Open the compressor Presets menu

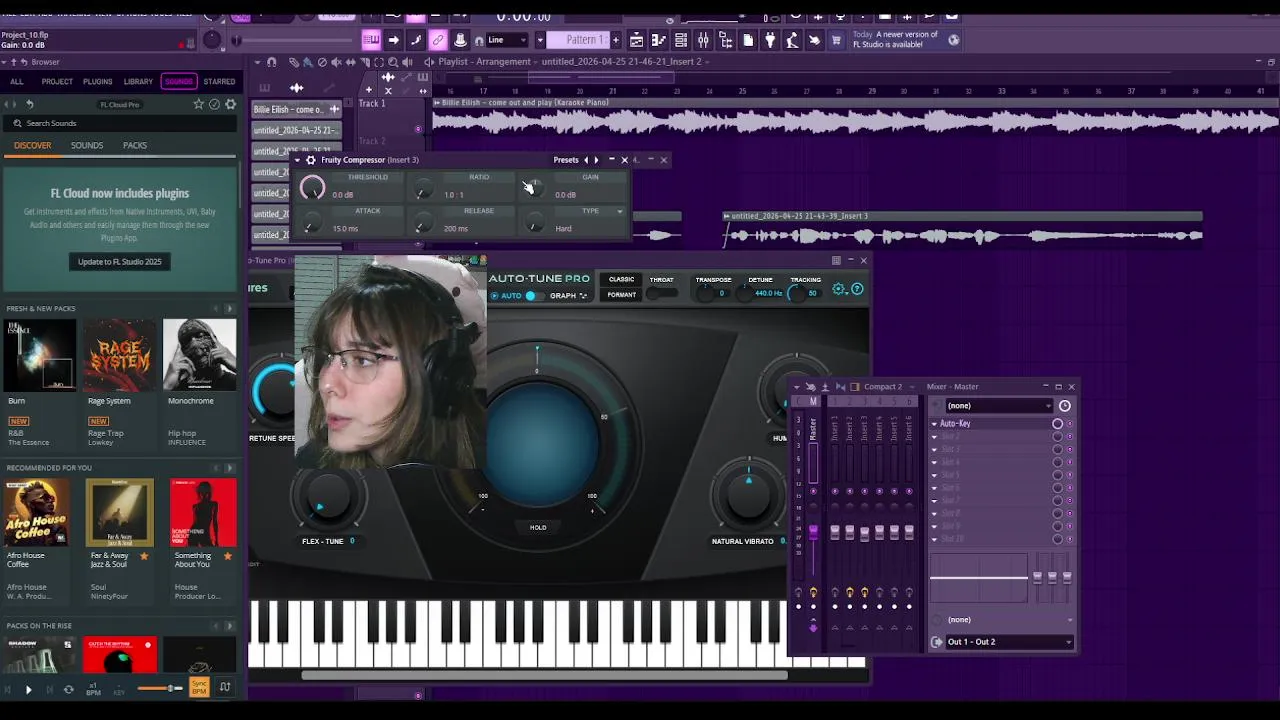point(566,160)
